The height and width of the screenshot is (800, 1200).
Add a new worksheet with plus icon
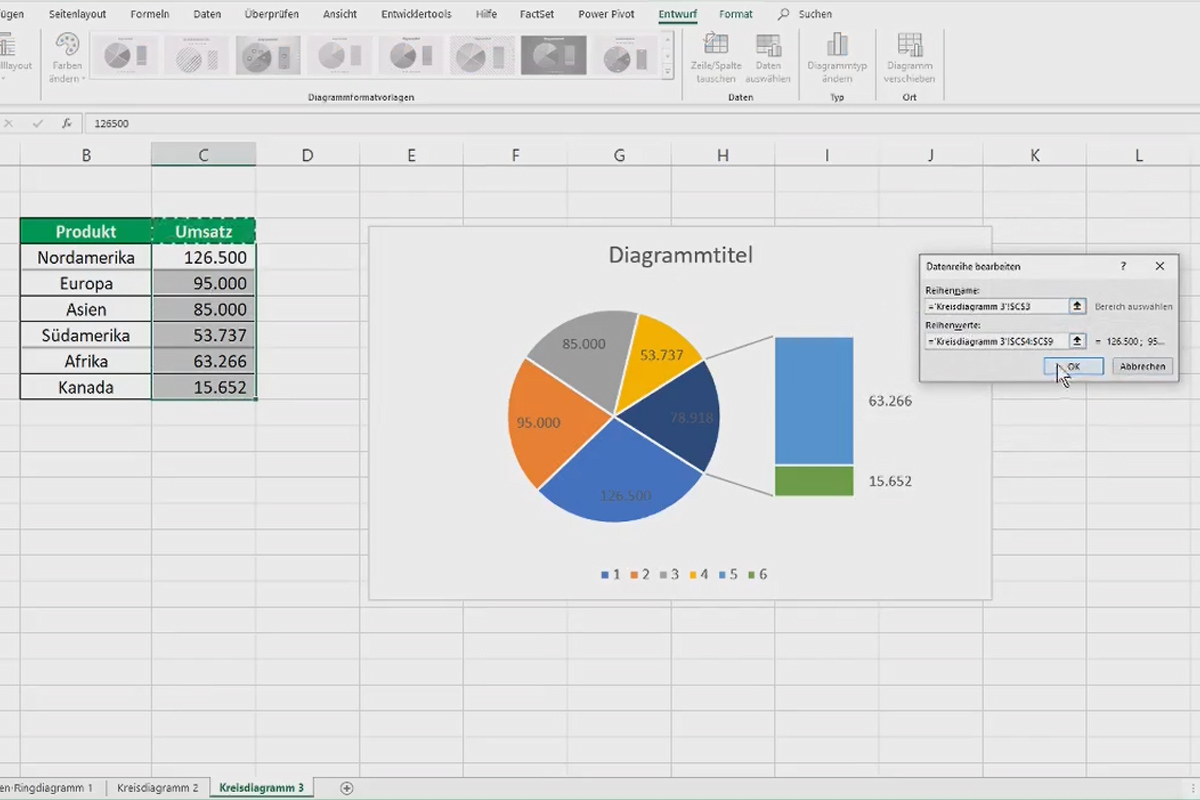pos(346,788)
